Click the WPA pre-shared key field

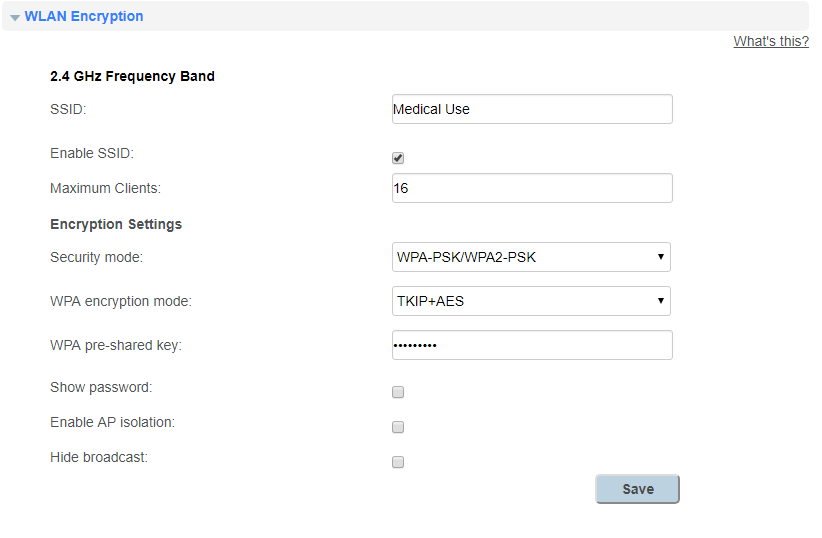[531, 345]
